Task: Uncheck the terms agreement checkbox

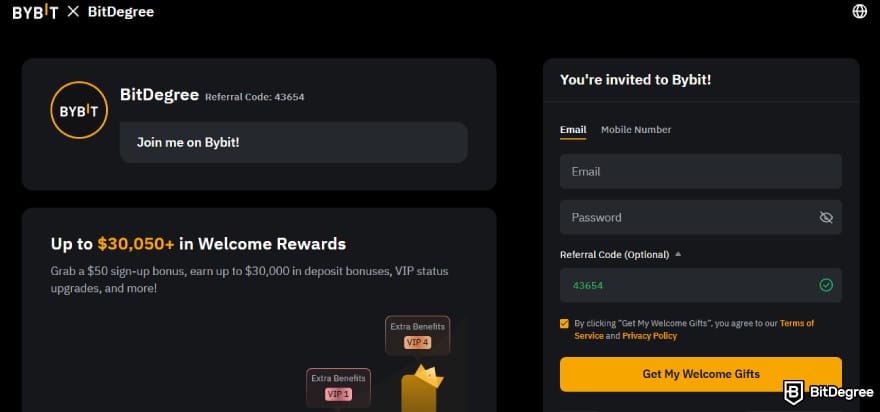Action: pos(564,323)
